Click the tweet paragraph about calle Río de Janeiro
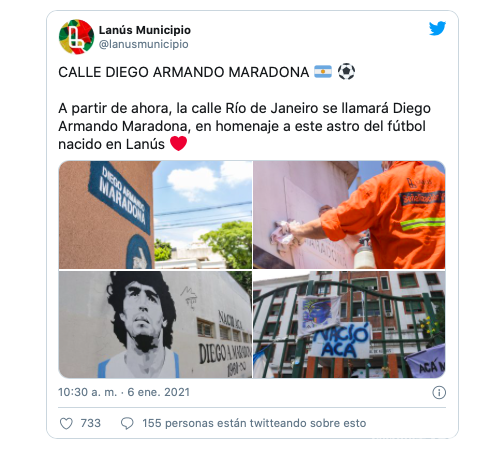The image size is (502, 455). (x=245, y=126)
